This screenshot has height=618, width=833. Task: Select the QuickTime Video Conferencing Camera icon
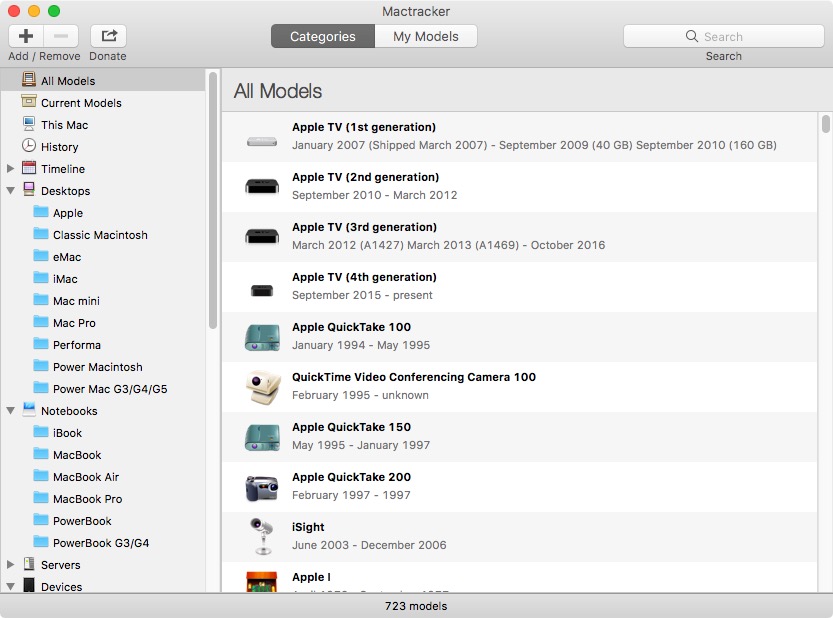(262, 387)
